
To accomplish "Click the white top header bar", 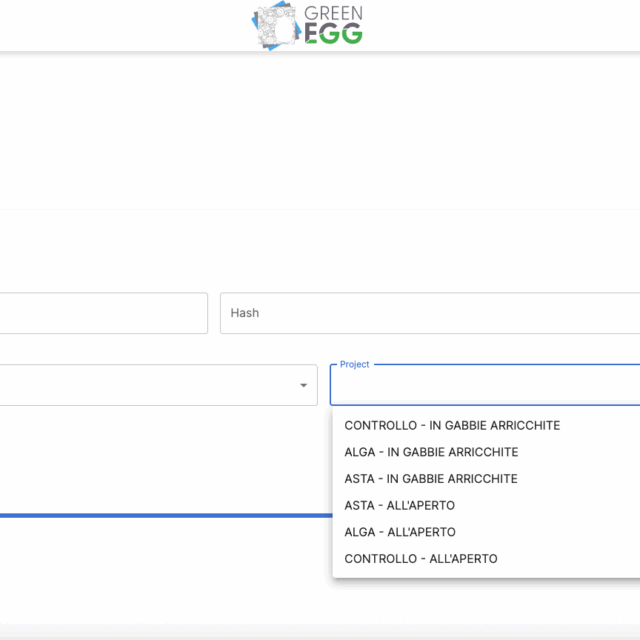I will pyautogui.click(x=120, y=26).
